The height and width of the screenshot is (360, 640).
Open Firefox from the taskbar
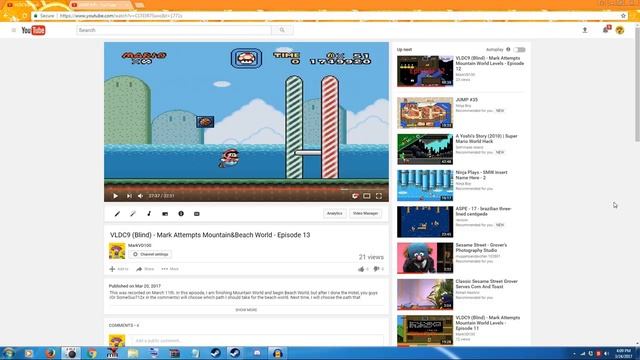click(x=50, y=353)
